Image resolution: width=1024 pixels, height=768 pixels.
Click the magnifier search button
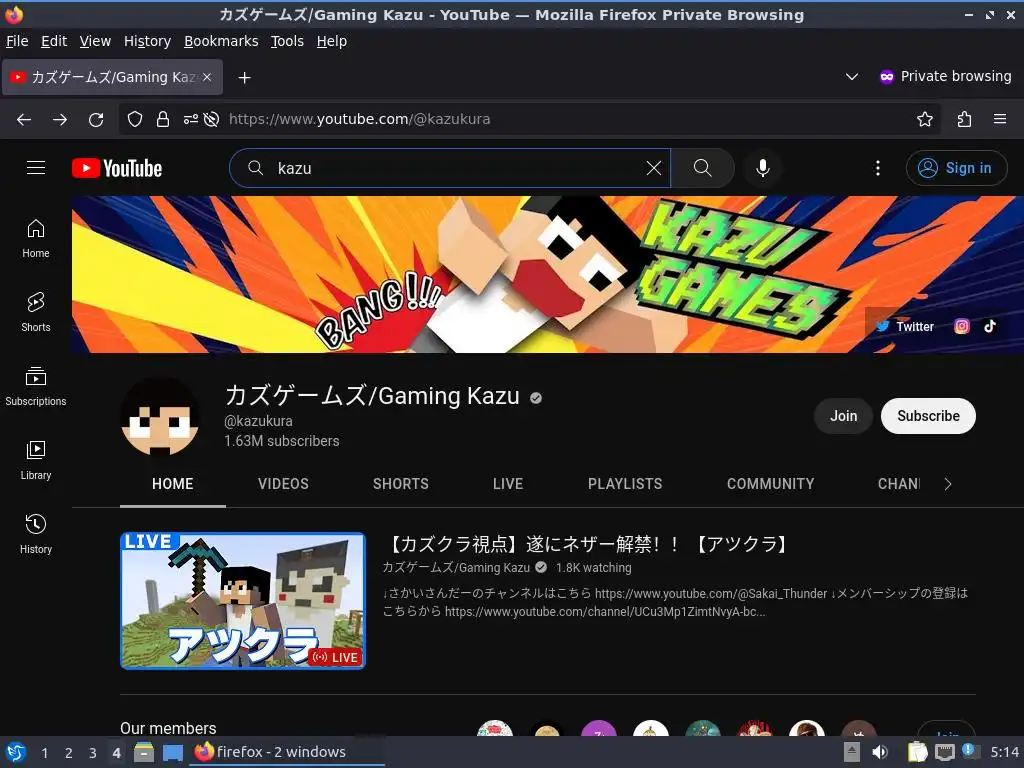click(703, 168)
